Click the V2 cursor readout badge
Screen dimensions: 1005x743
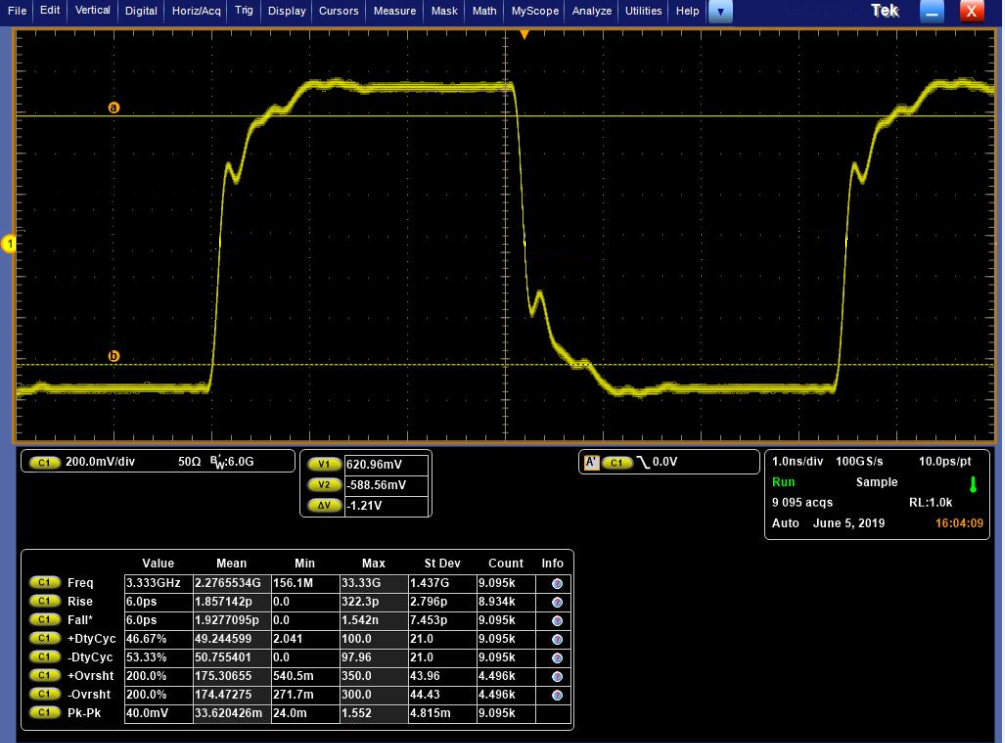[323, 485]
